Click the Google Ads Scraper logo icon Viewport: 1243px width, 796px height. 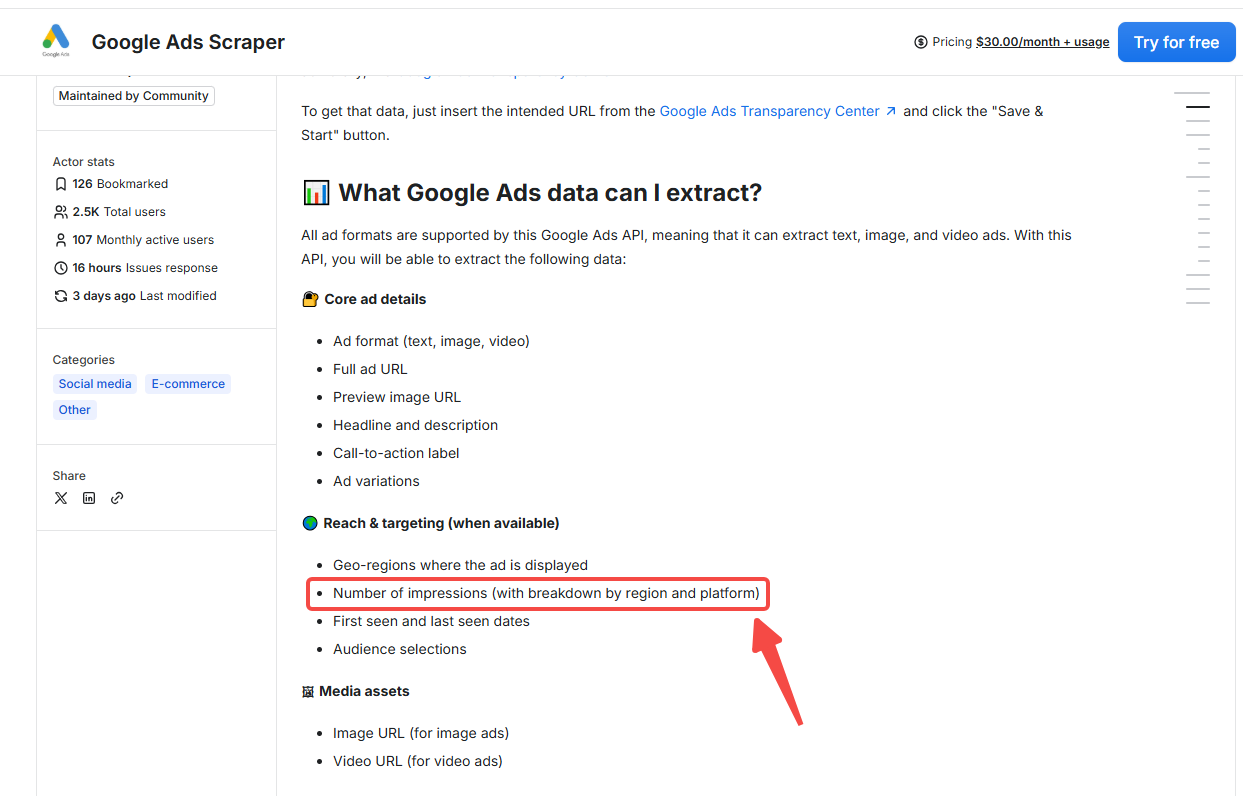click(x=55, y=40)
